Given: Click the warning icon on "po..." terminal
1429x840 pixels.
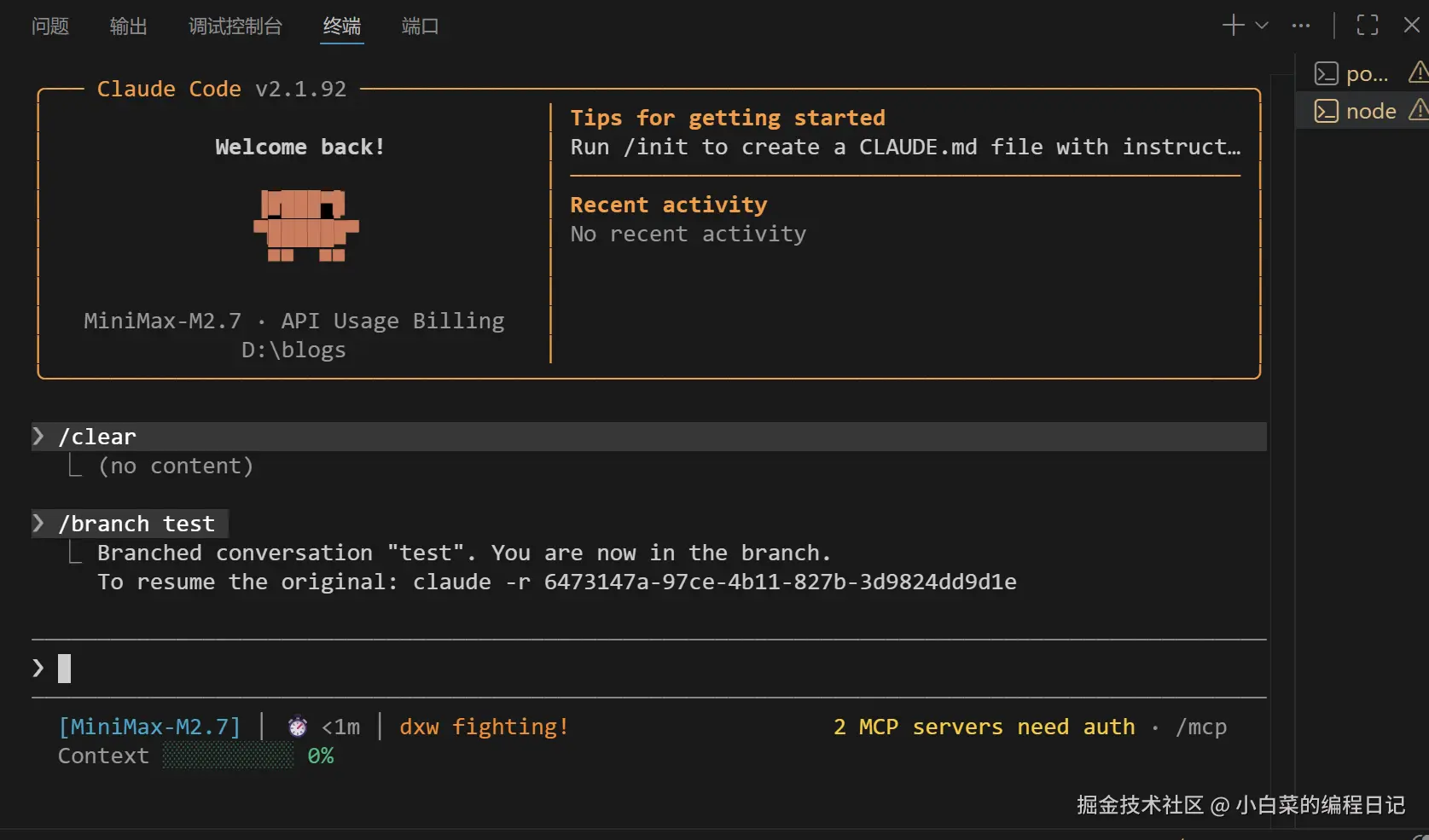Looking at the screenshot, I should click(x=1418, y=72).
